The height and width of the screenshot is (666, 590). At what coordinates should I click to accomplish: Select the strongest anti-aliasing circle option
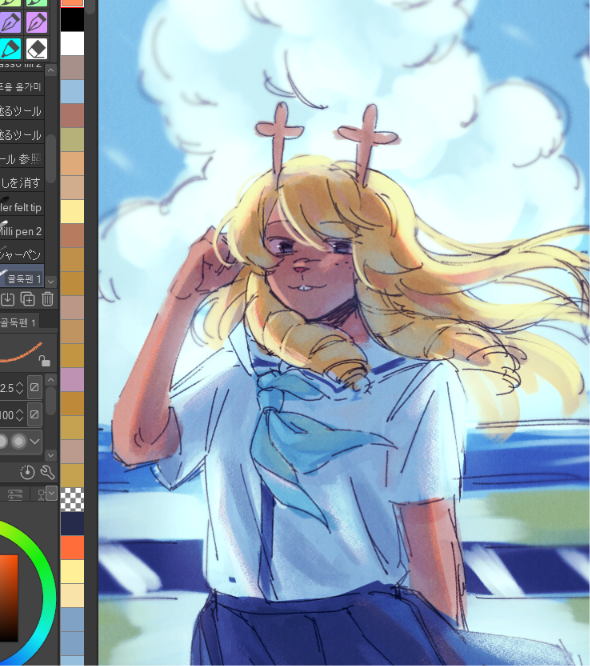click(18, 441)
